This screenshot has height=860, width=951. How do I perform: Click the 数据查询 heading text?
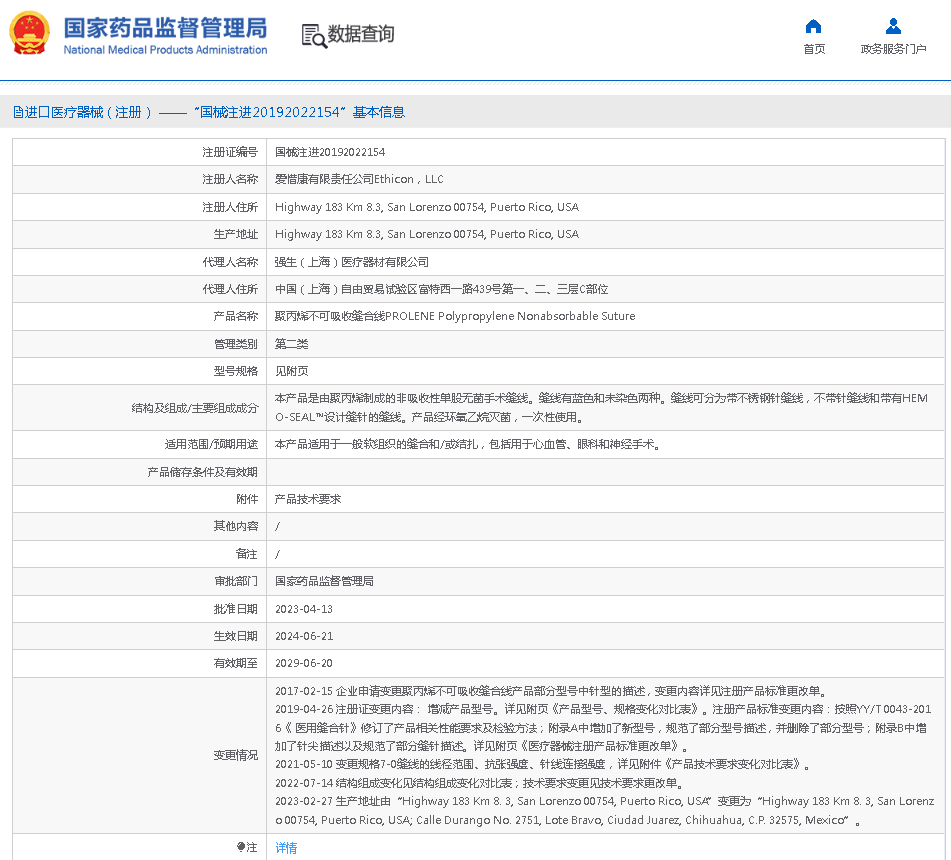coord(361,34)
